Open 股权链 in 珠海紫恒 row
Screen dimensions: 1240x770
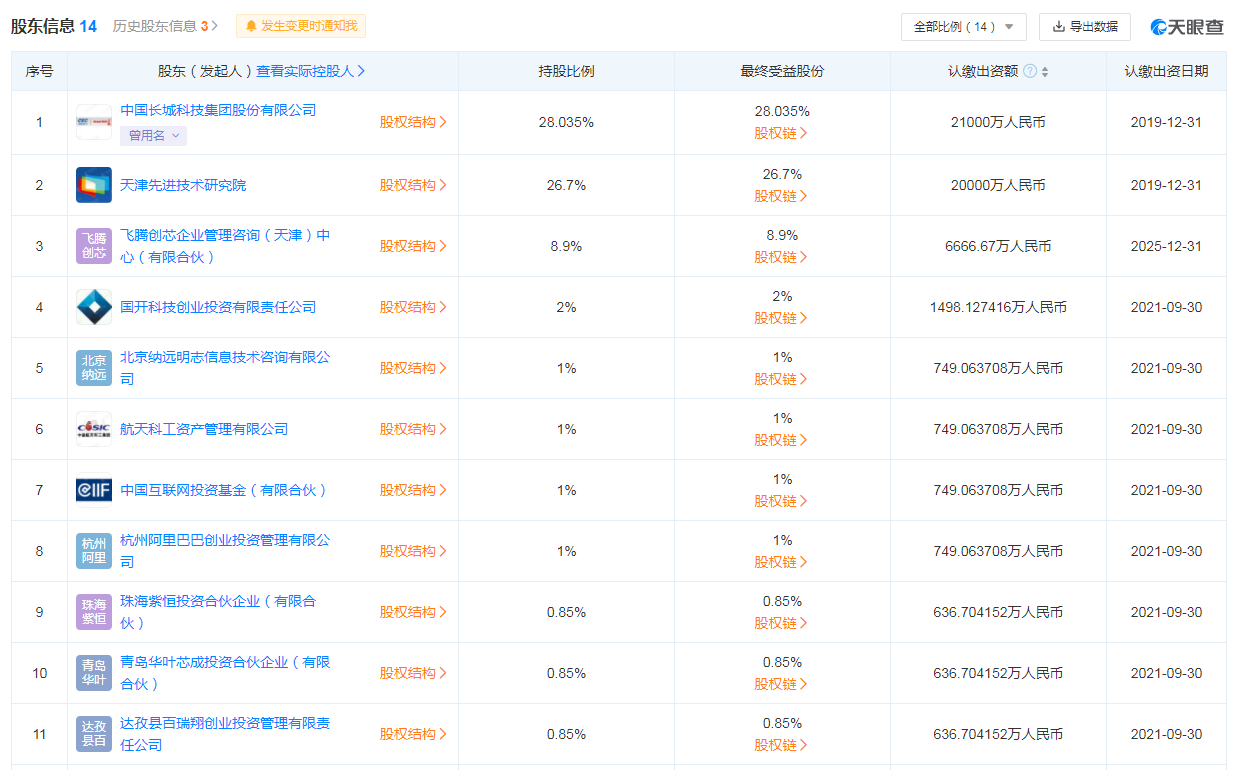point(781,623)
